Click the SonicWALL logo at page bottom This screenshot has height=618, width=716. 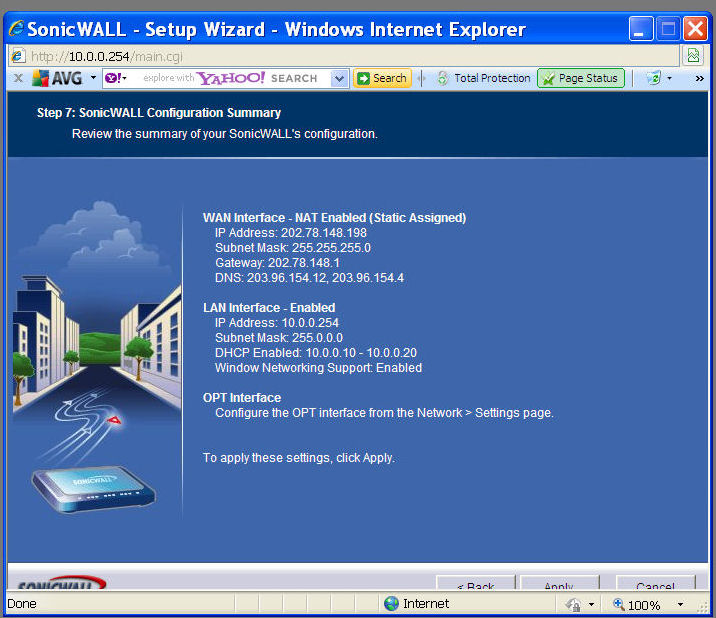60,583
